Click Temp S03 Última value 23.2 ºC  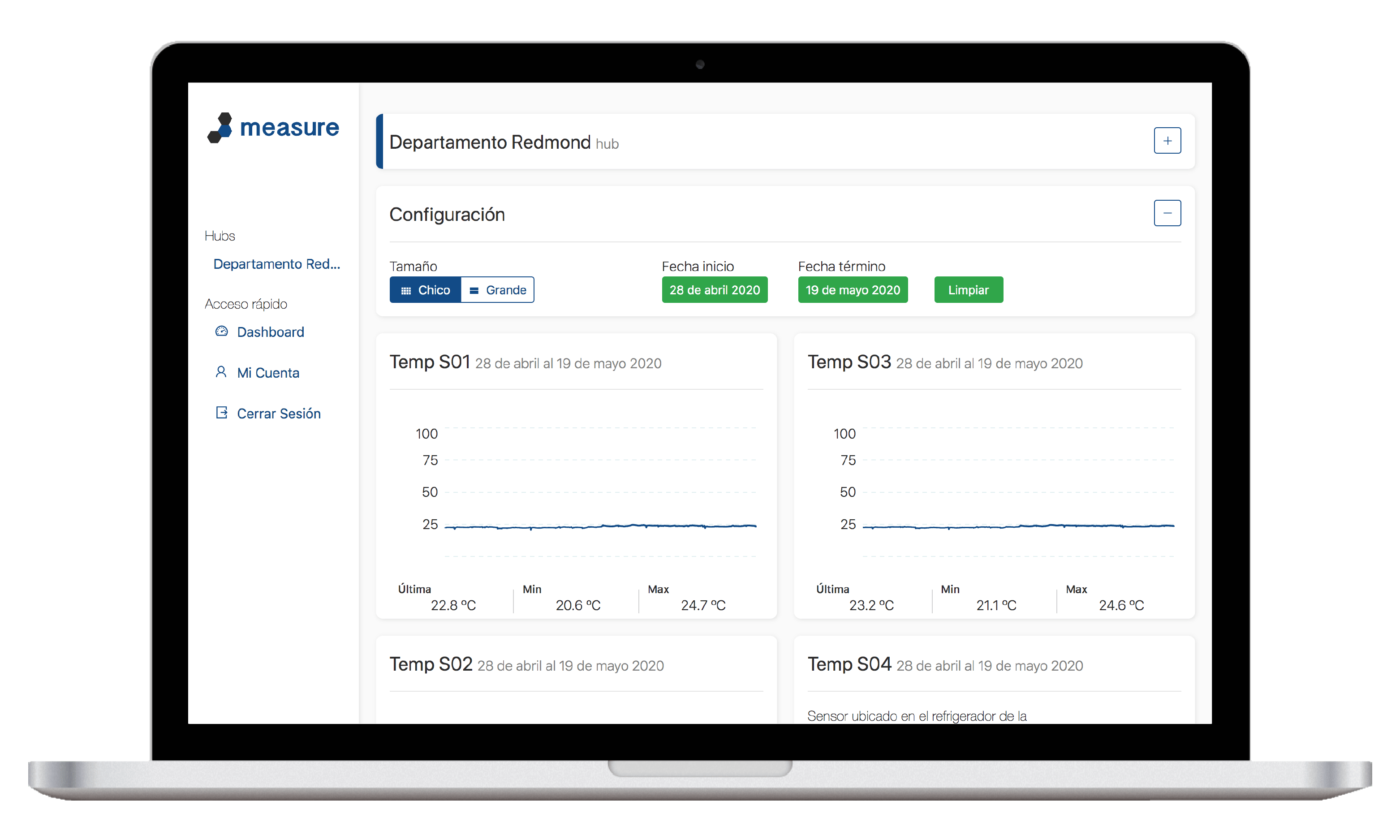coord(871,605)
